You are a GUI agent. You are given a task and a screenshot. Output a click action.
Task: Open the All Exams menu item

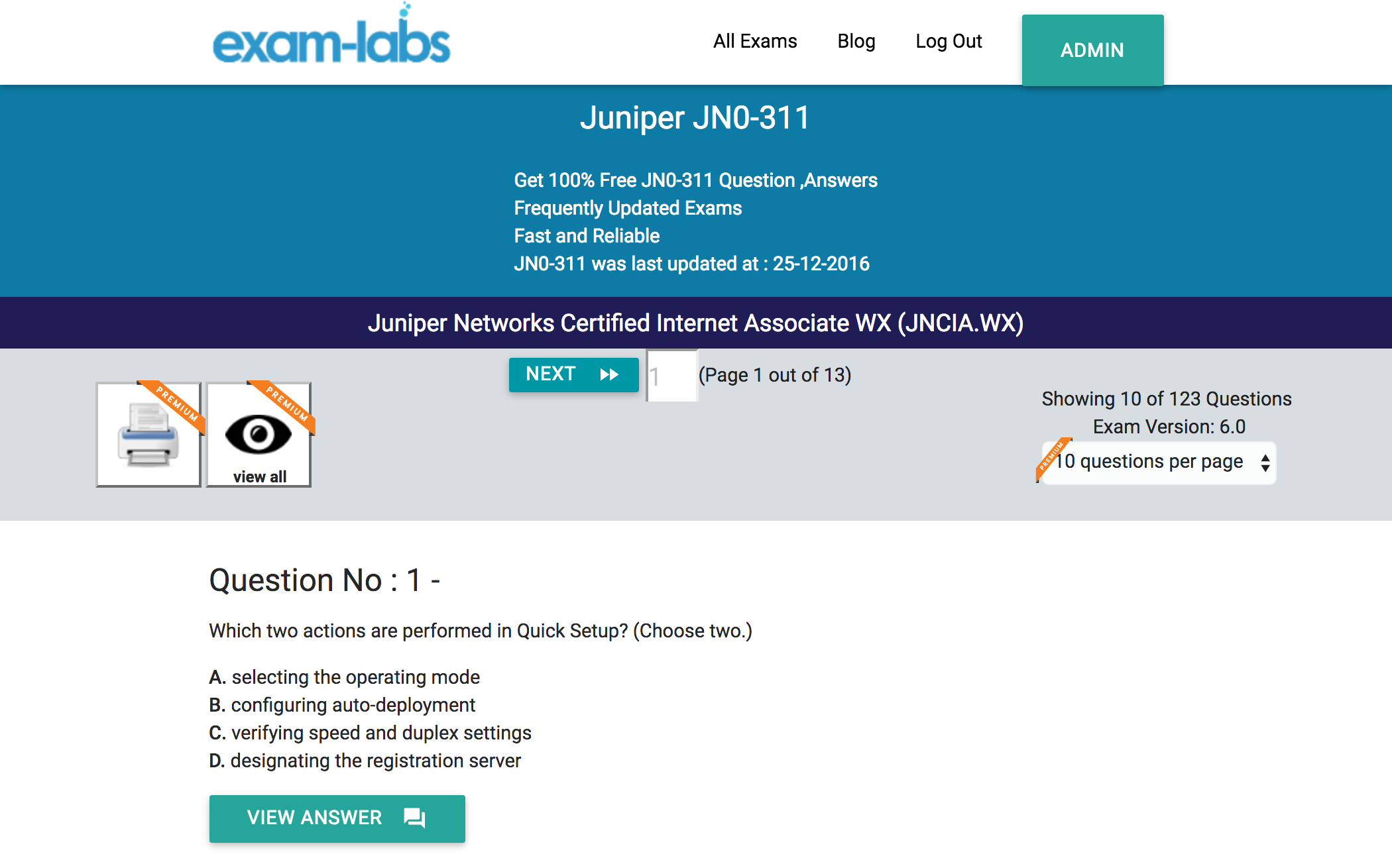point(755,41)
